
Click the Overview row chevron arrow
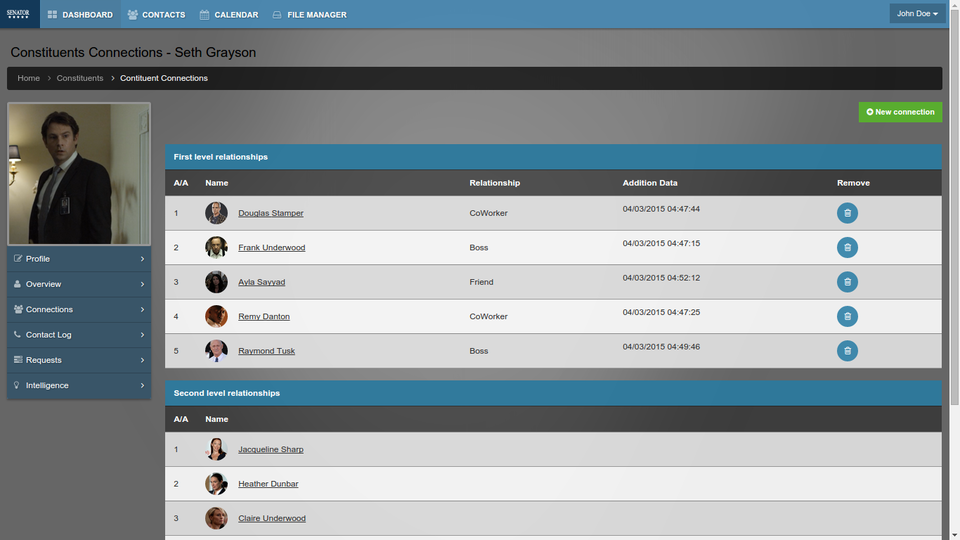(142, 284)
